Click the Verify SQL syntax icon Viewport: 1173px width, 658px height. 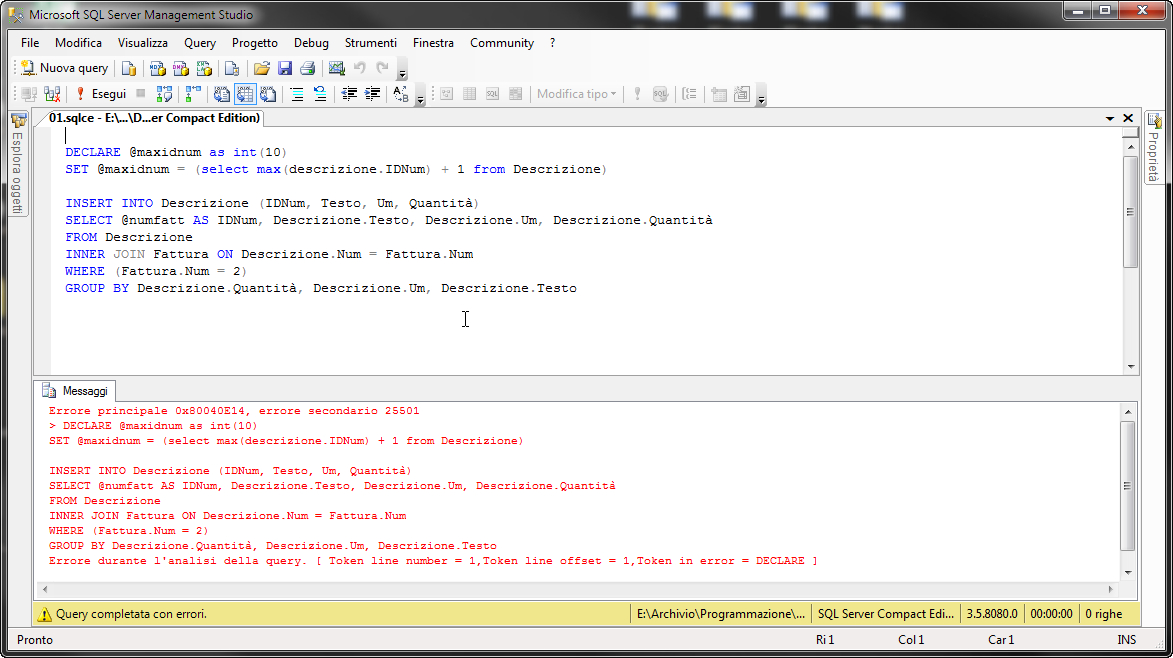tap(661, 94)
